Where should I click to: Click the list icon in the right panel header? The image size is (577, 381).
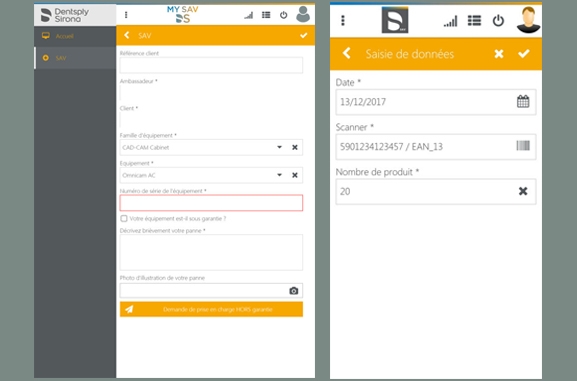pos(474,21)
